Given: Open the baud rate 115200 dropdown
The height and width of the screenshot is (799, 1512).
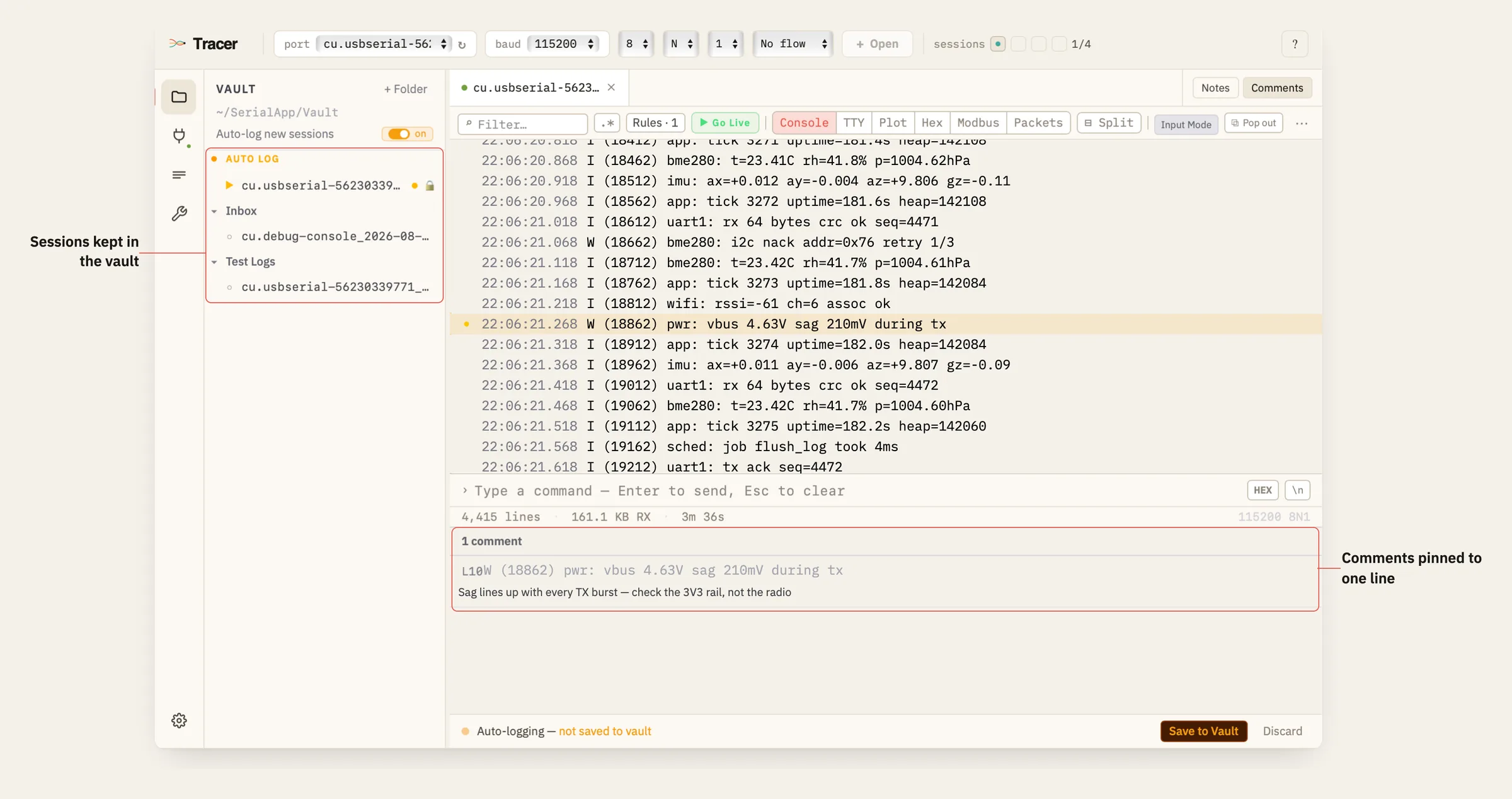Looking at the screenshot, I should click(x=564, y=44).
